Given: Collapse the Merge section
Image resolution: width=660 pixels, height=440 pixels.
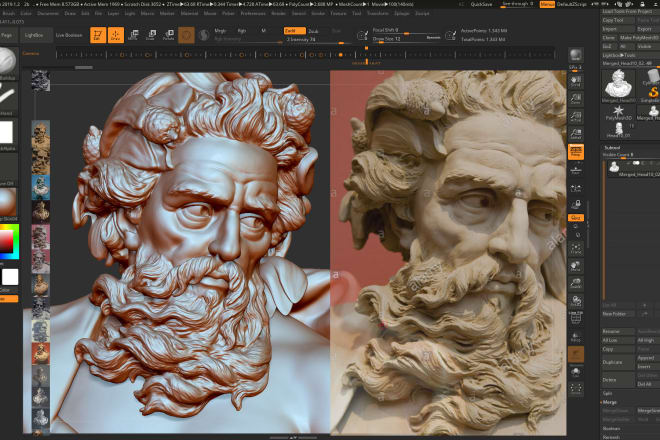Looking at the screenshot, I should (x=609, y=402).
